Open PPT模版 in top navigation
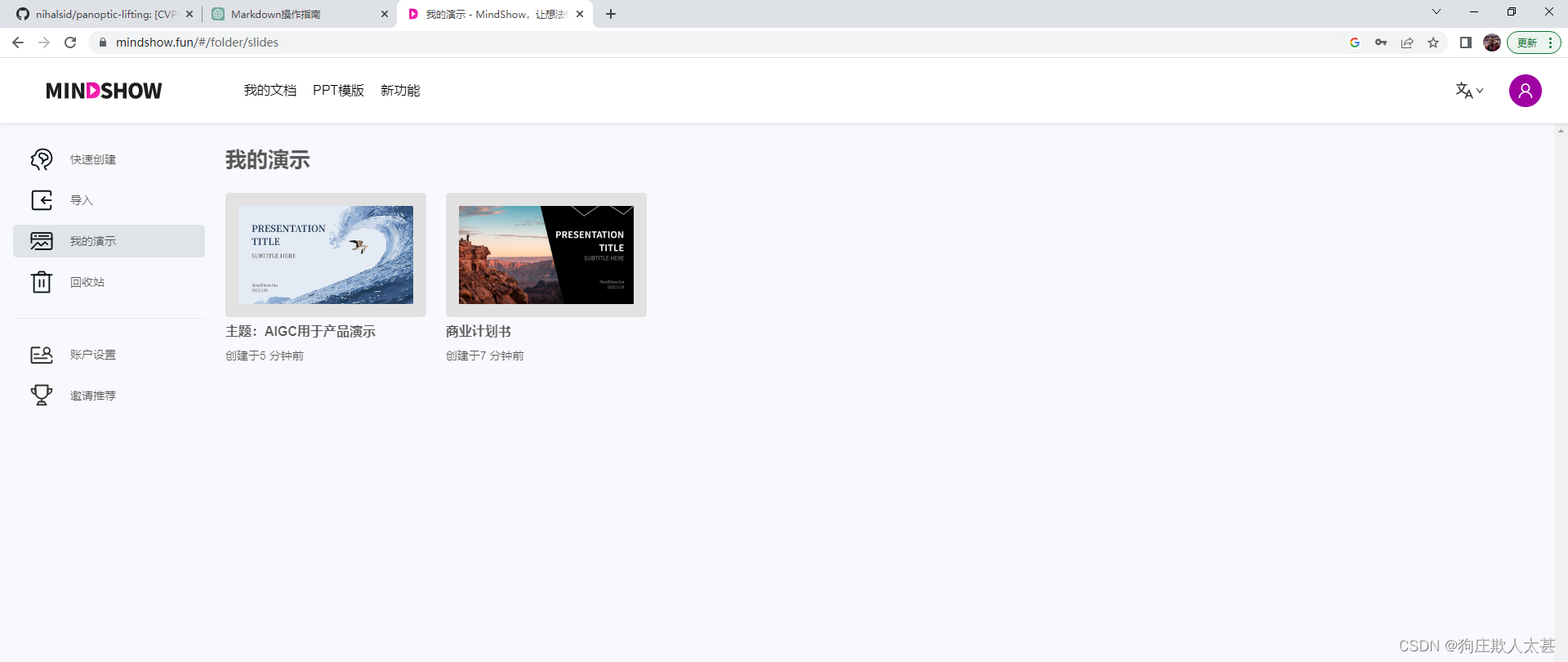The height and width of the screenshot is (662, 1568). click(x=338, y=91)
